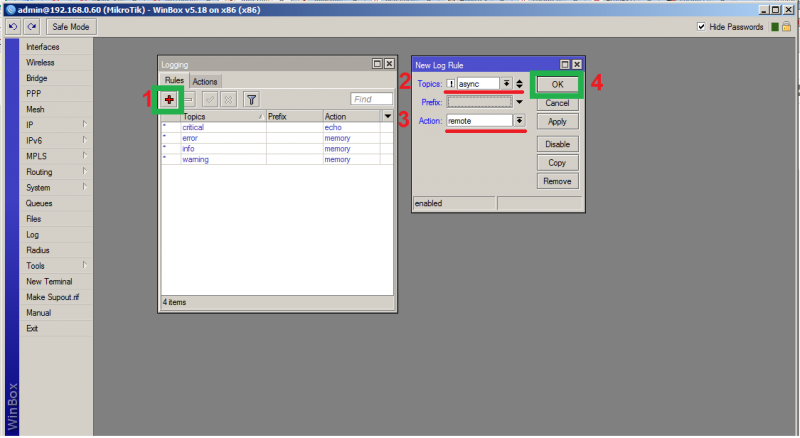Select the critical rule row
This screenshot has height=438, width=800.
(193, 128)
